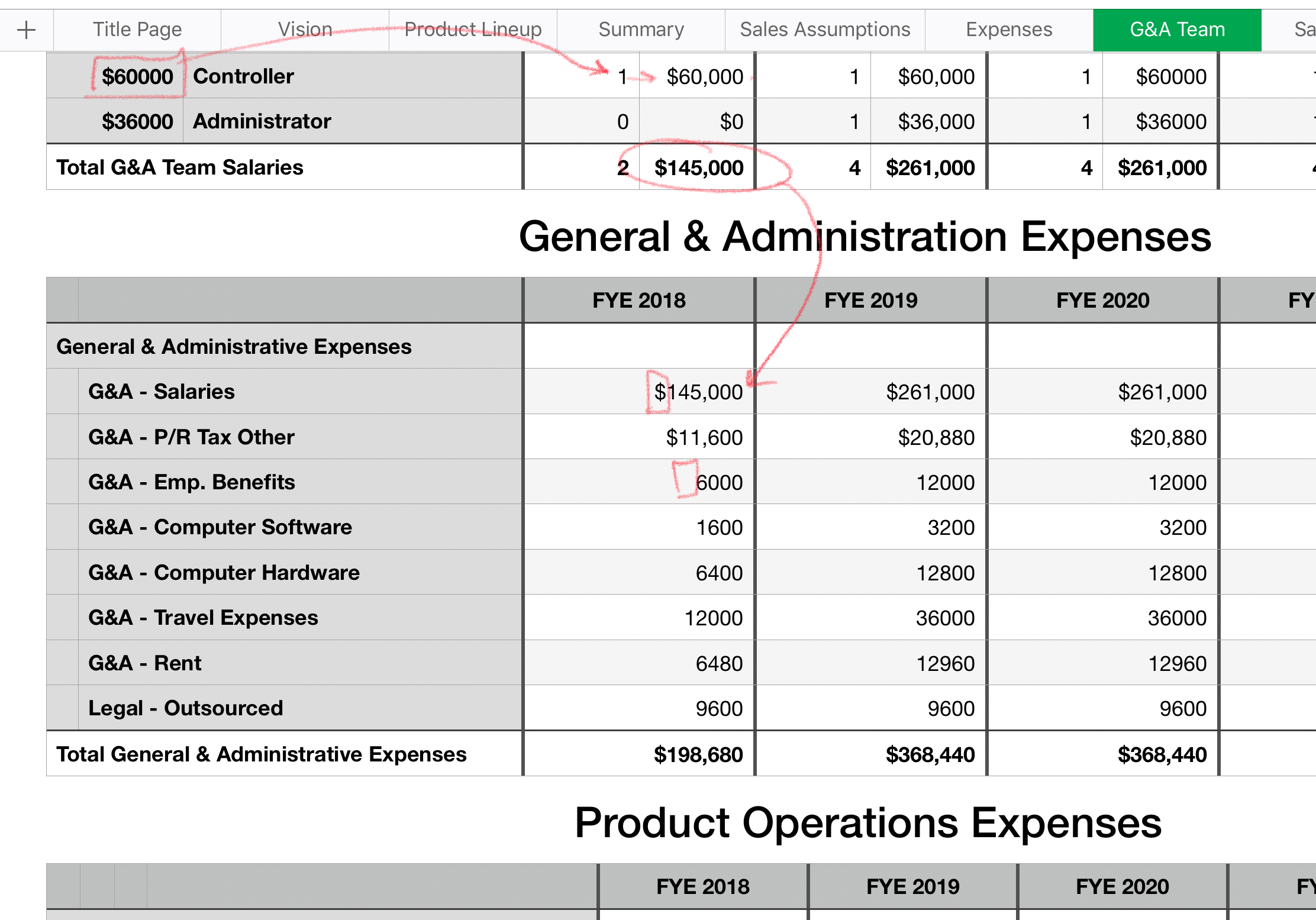Image resolution: width=1316 pixels, height=920 pixels.
Task: Select the active G&A Team tab
Action: pyautogui.click(x=1177, y=30)
